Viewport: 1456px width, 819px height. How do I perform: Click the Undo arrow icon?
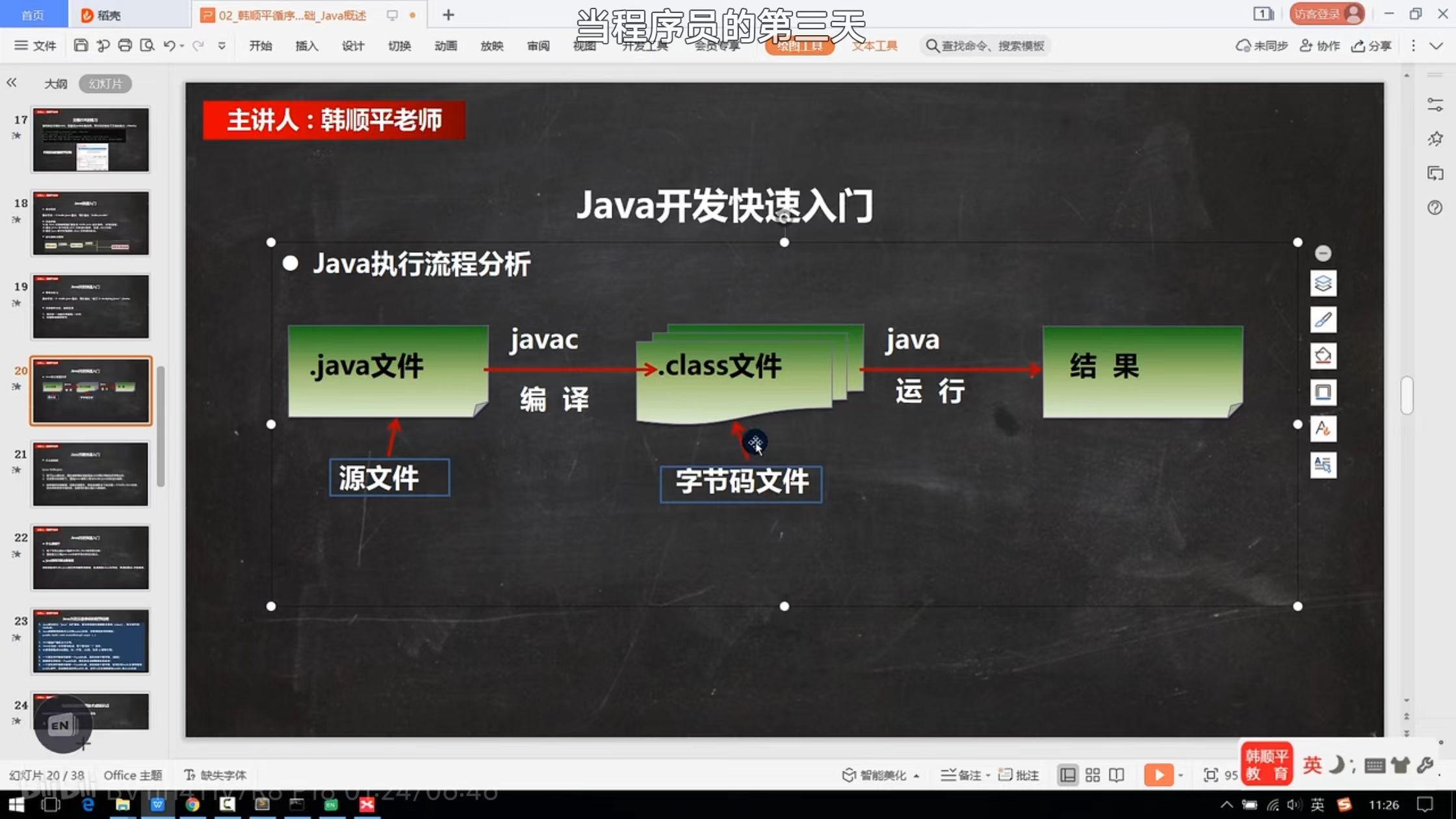coord(169,45)
